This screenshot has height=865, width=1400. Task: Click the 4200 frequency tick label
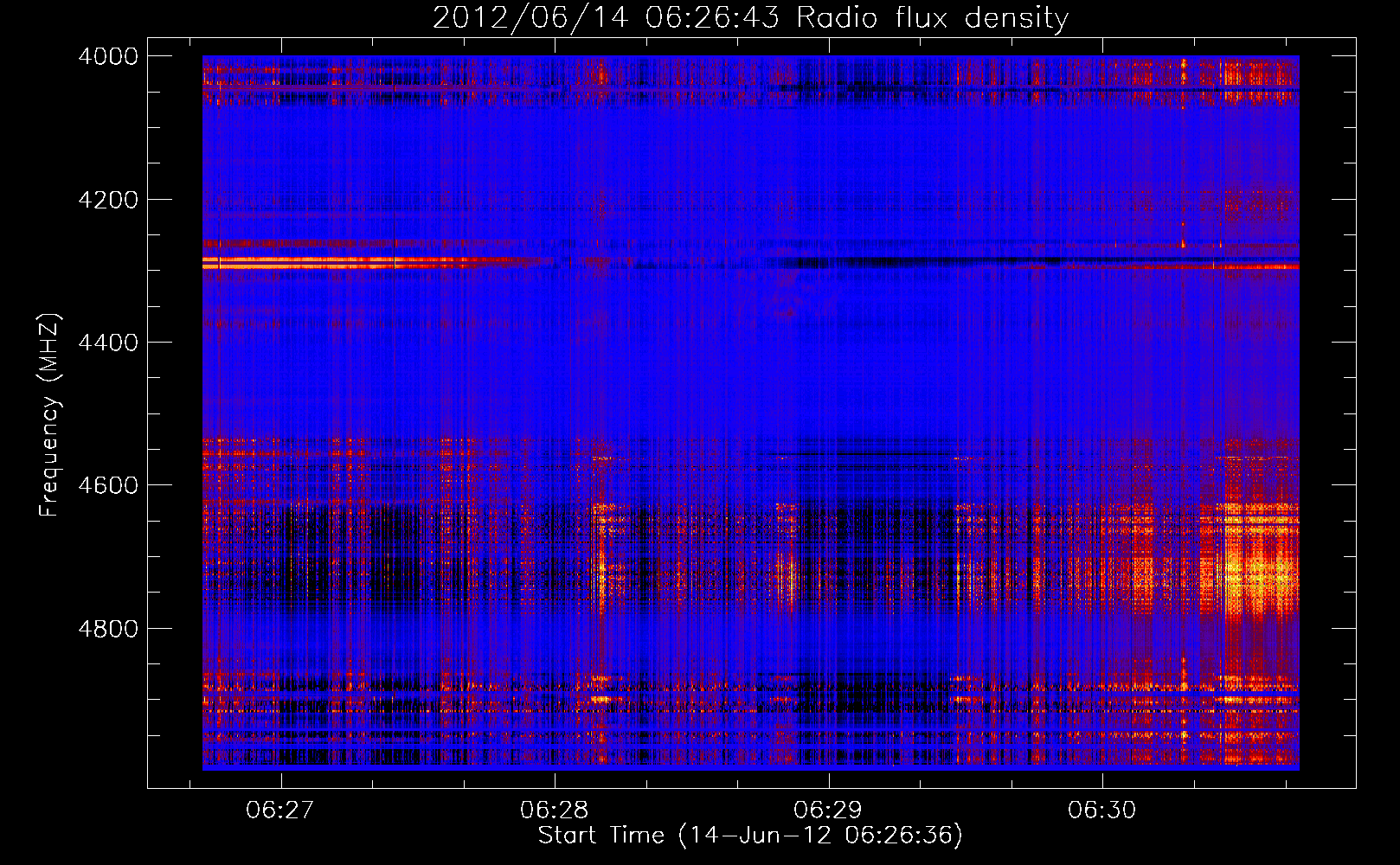108,200
